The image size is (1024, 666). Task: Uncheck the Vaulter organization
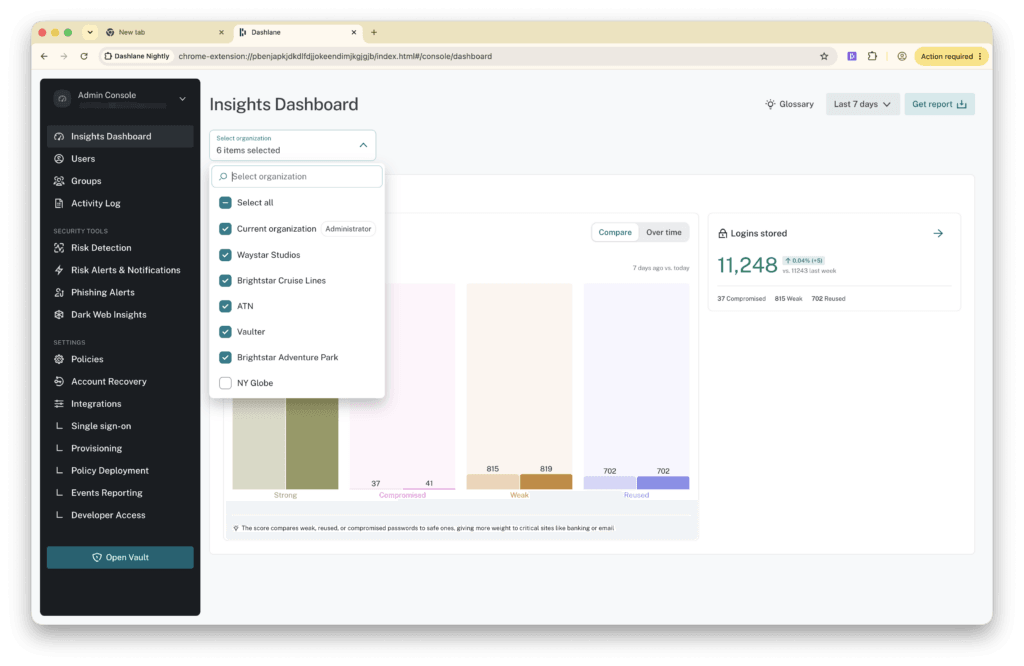point(225,332)
